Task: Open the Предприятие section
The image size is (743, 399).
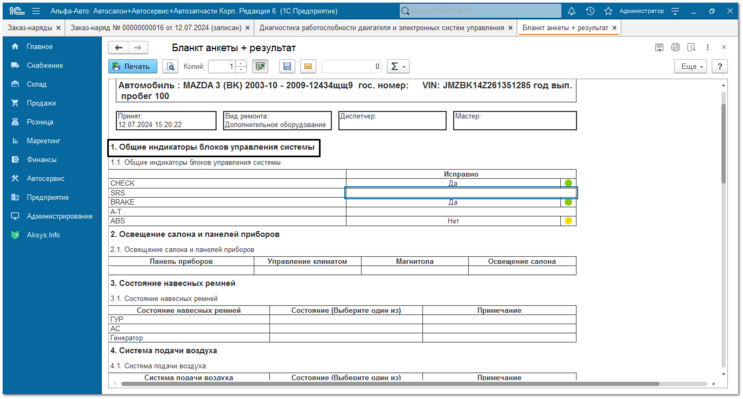Action: 47,197
